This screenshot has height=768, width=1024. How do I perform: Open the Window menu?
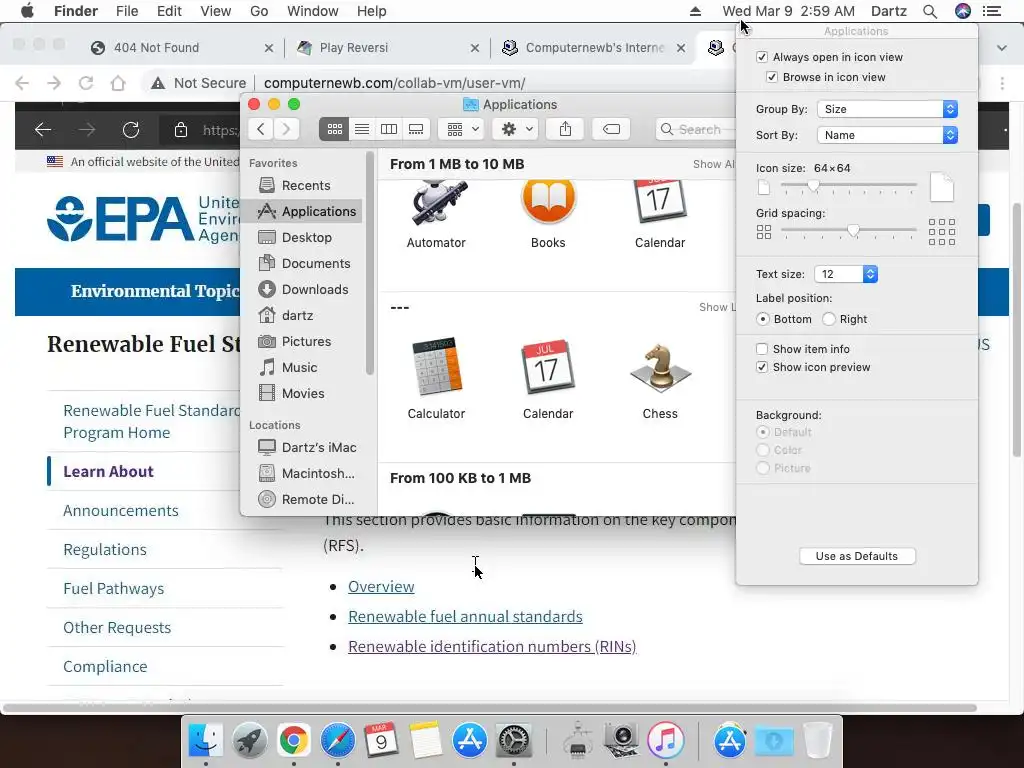313,11
